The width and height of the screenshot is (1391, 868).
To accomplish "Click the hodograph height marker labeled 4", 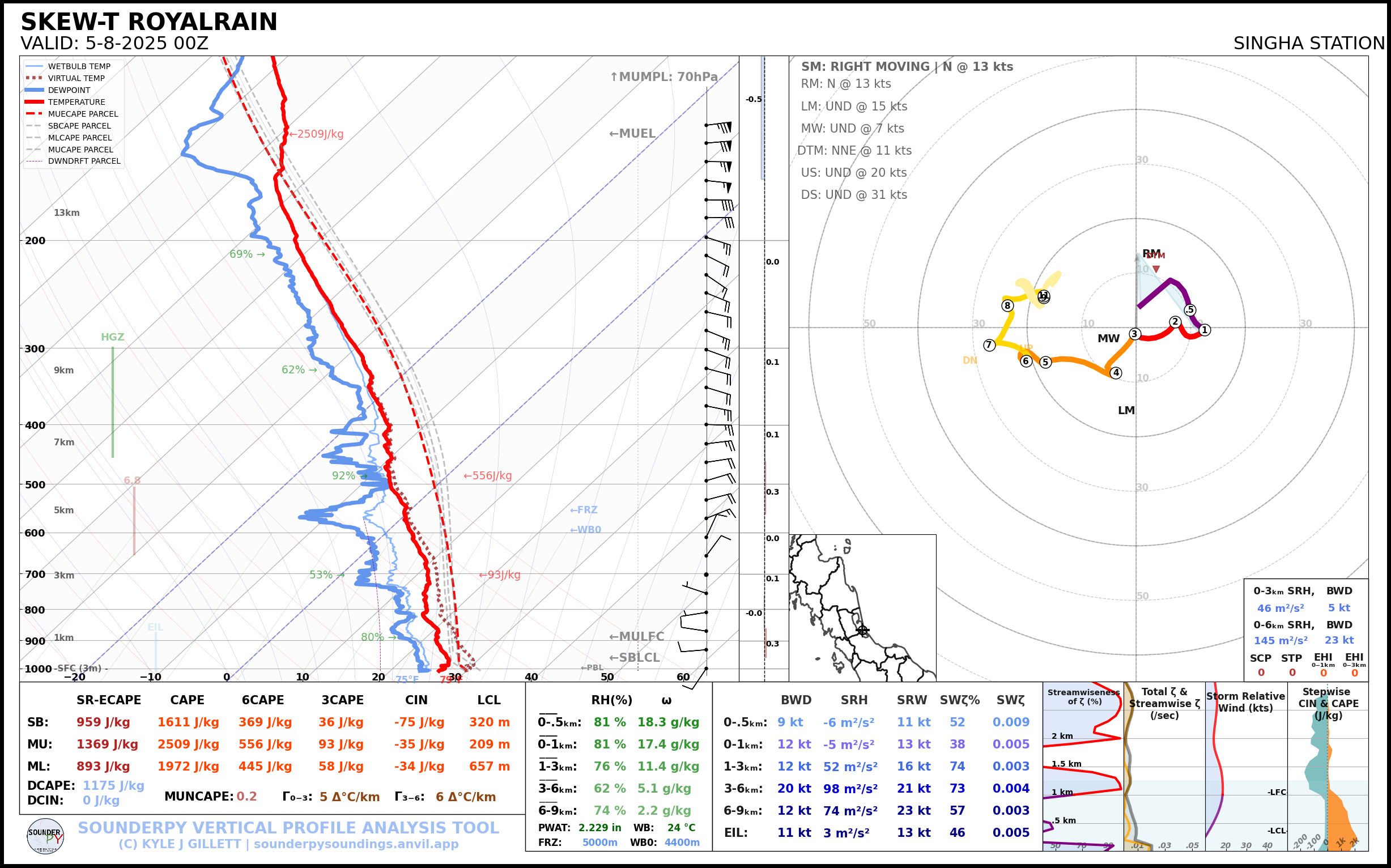I will point(1116,373).
